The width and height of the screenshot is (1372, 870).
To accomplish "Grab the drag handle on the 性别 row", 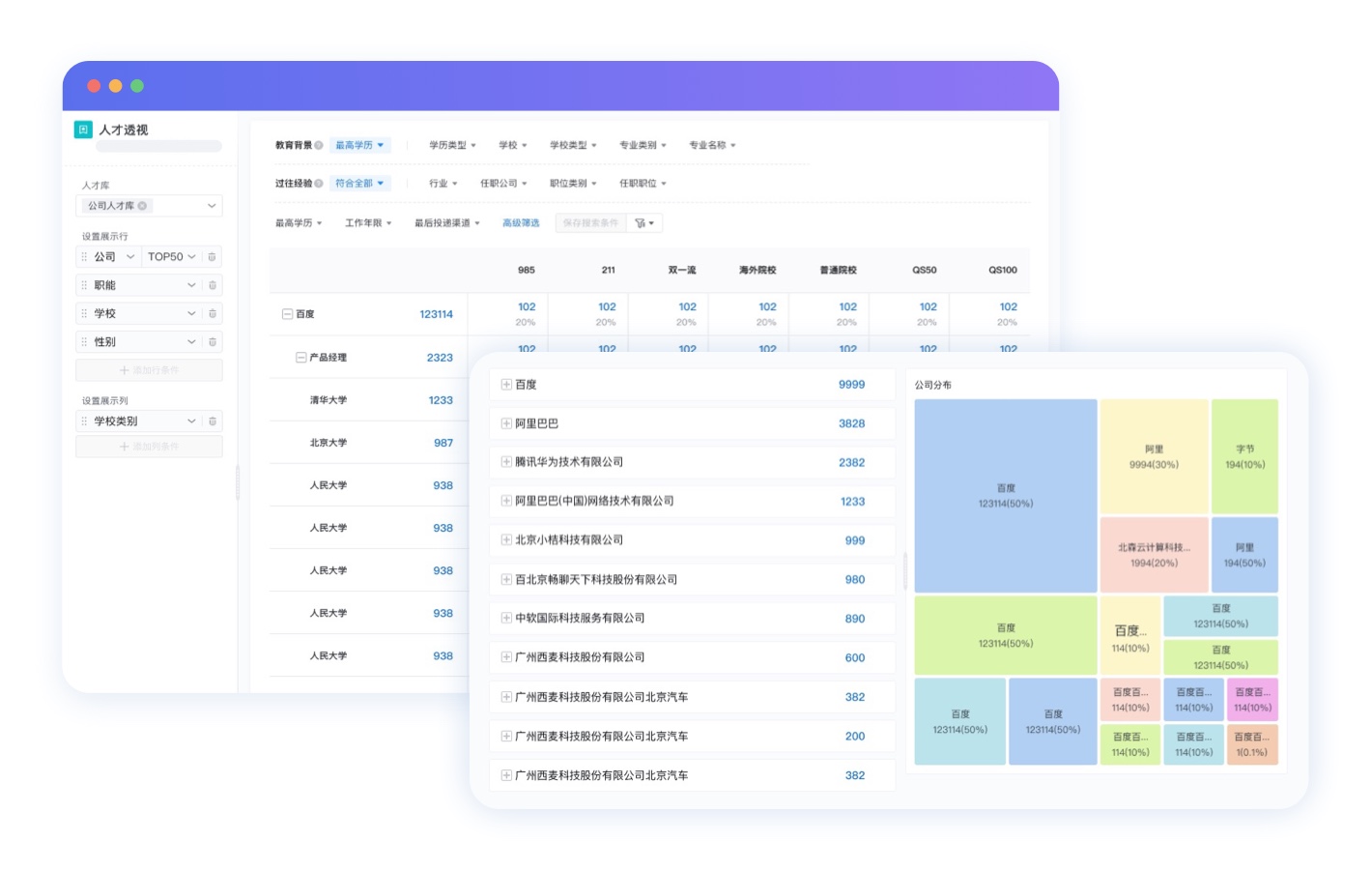I will click(84, 342).
